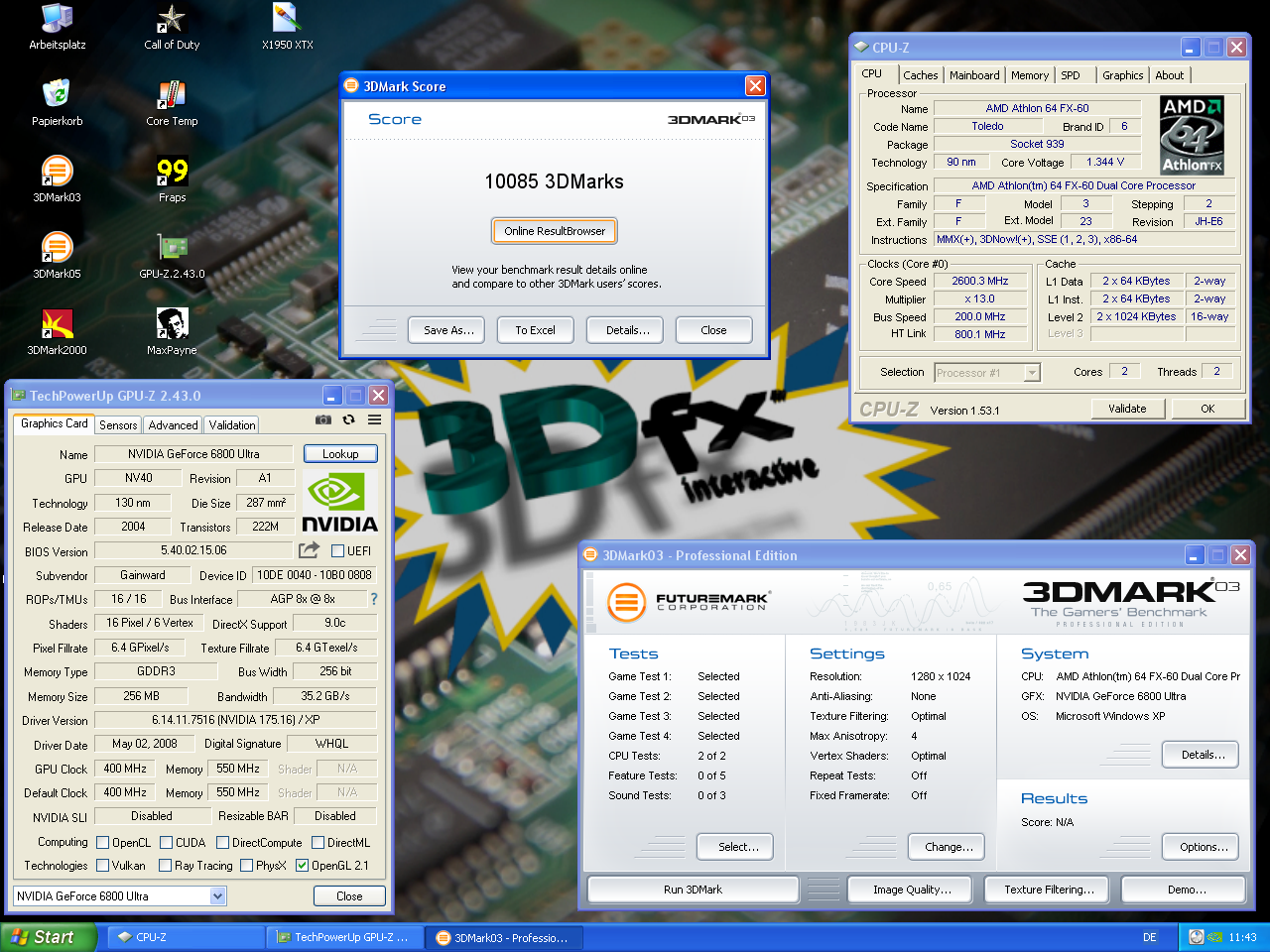Click the AMD Athlon FX logo in CPU-Z
This screenshot has width=1270, height=952.
coord(1192,135)
